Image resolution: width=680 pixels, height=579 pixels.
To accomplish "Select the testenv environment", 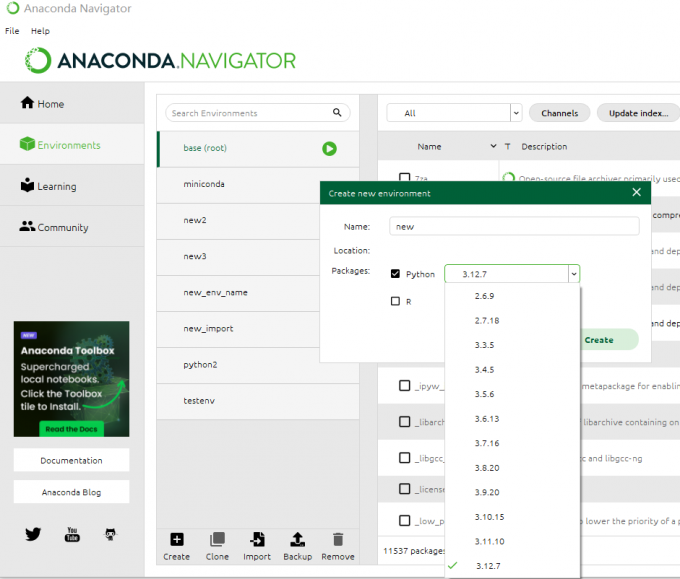I will pyautogui.click(x=258, y=401).
